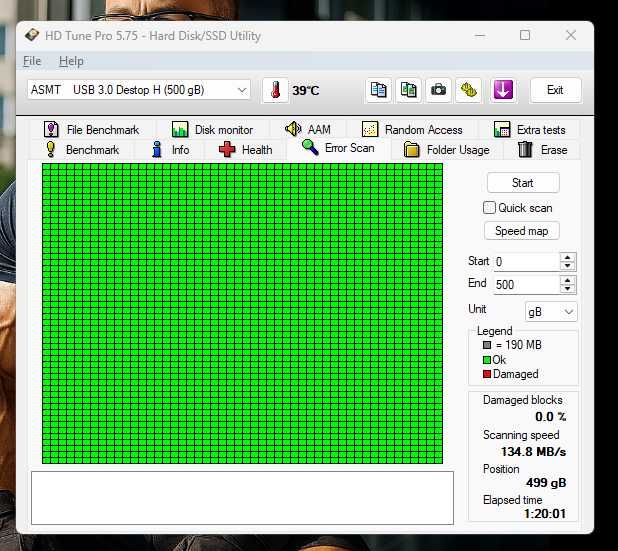Image resolution: width=618 pixels, height=551 pixels.
Task: Open the Extra tests tab
Action: pyautogui.click(x=530, y=130)
